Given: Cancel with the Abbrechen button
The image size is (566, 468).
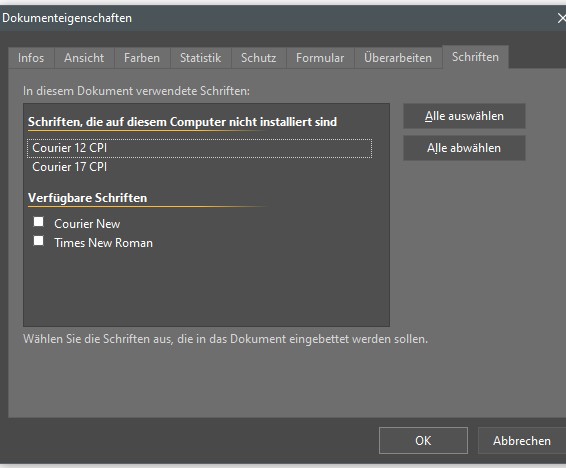Looking at the screenshot, I should [x=522, y=441].
